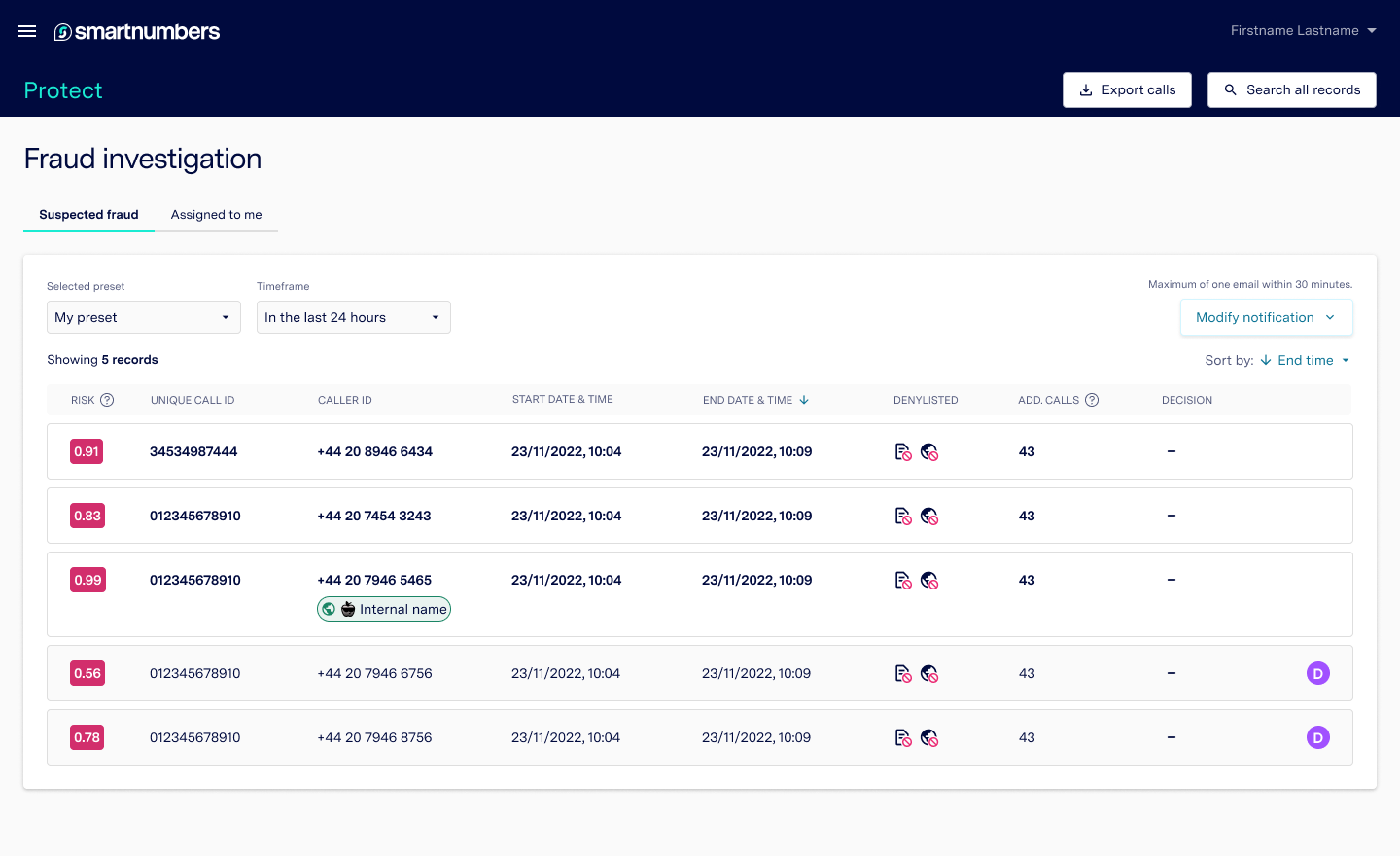
Task: Open the Modify notification dropdown
Action: pos(1266,316)
